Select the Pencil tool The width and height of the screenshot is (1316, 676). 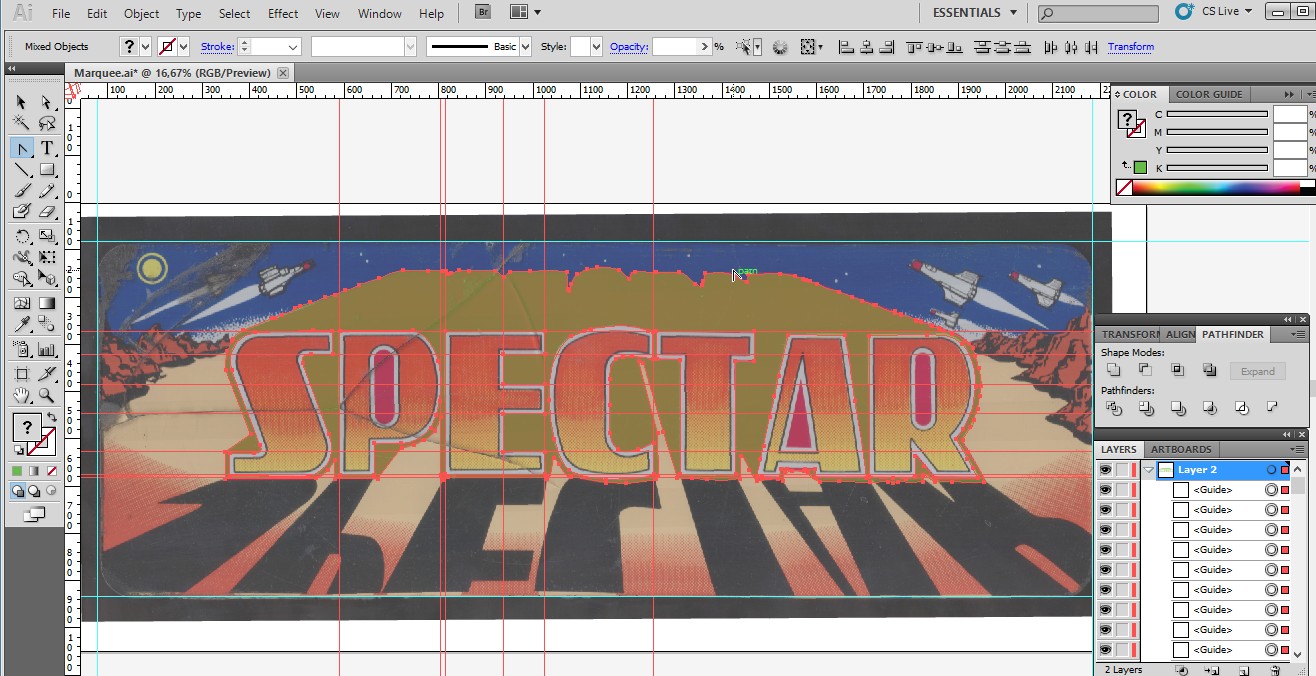pyautogui.click(x=47, y=191)
